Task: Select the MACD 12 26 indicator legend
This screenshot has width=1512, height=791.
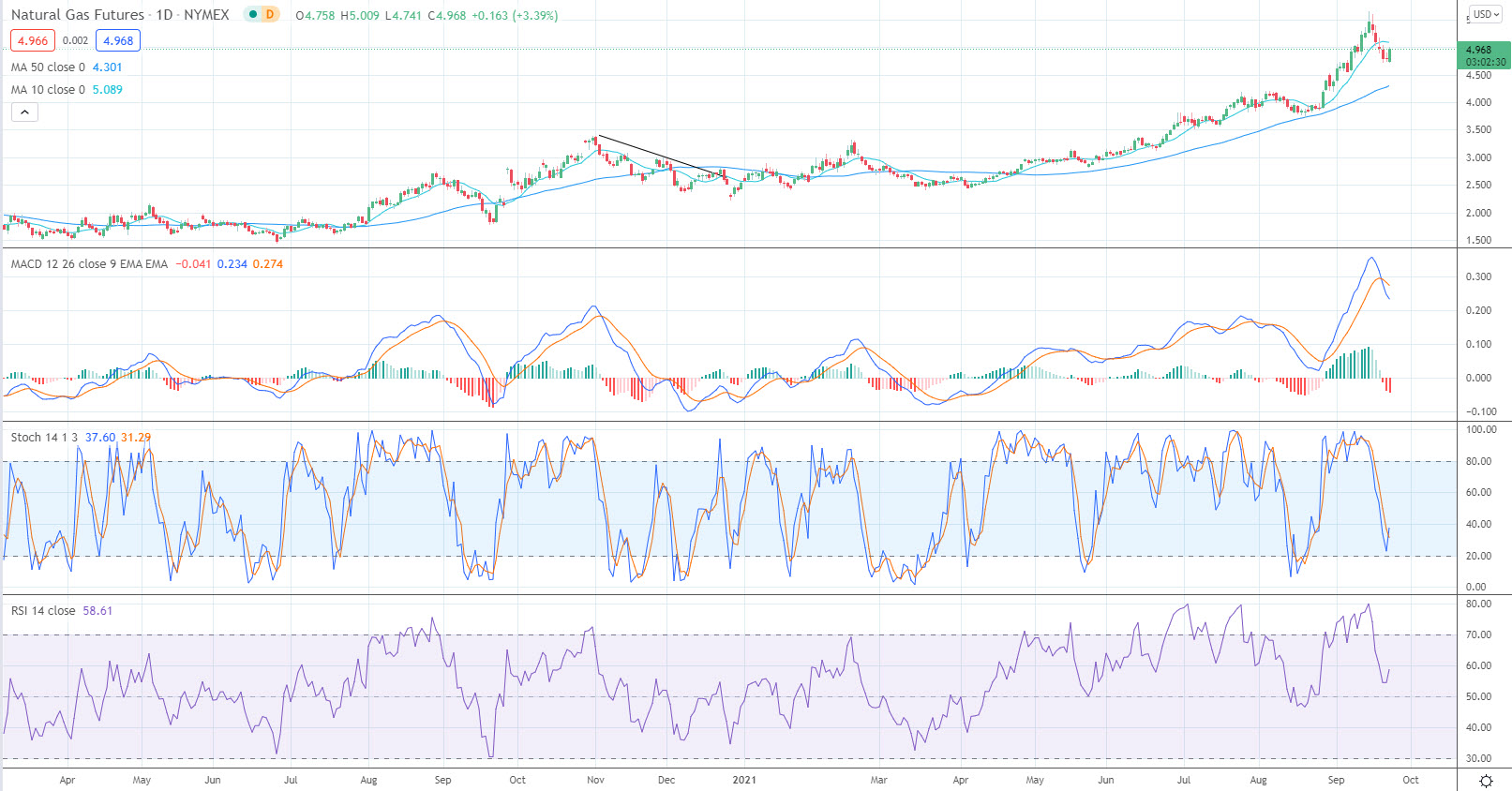Action: click(x=89, y=264)
